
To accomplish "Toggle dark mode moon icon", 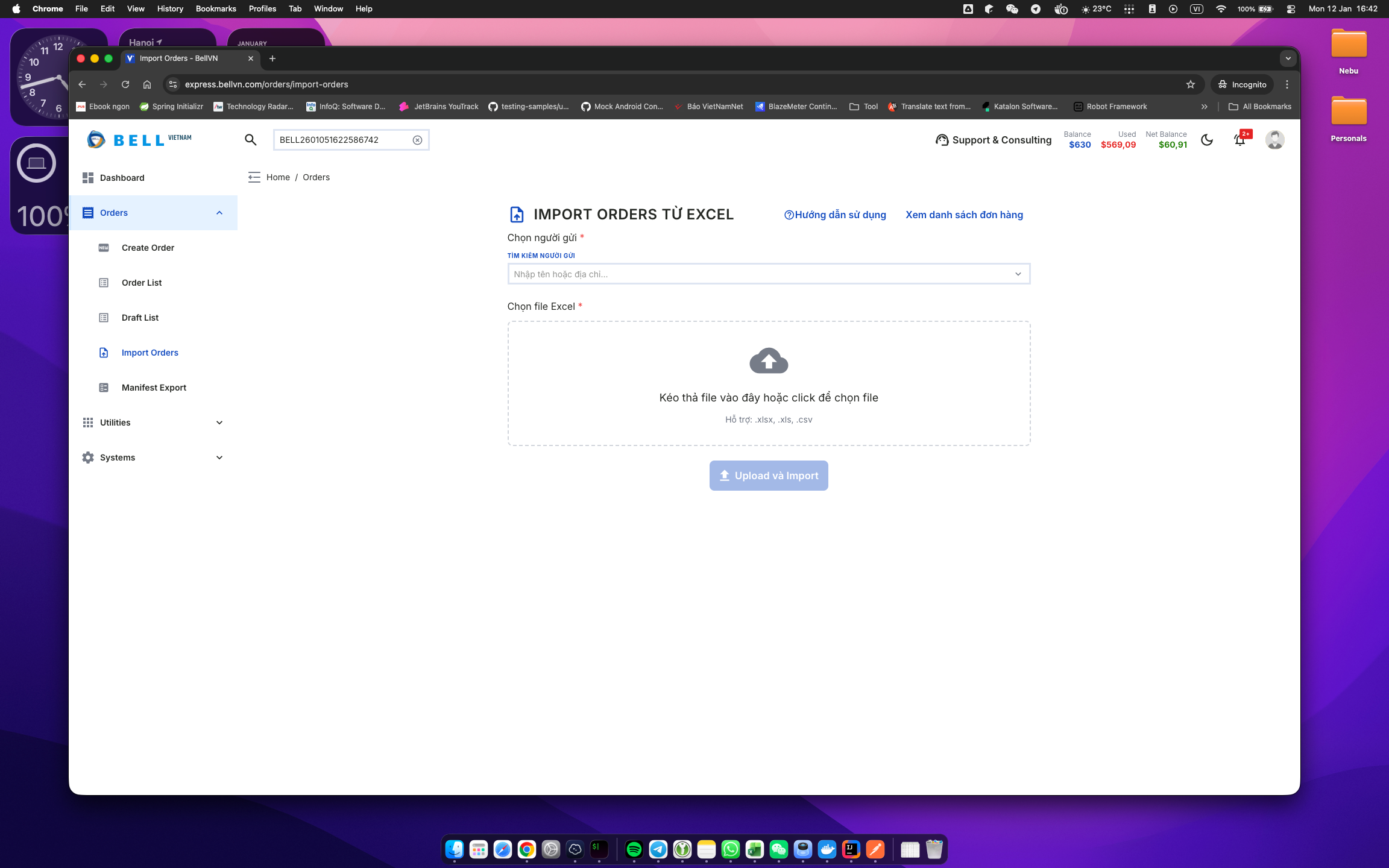I will (1207, 140).
